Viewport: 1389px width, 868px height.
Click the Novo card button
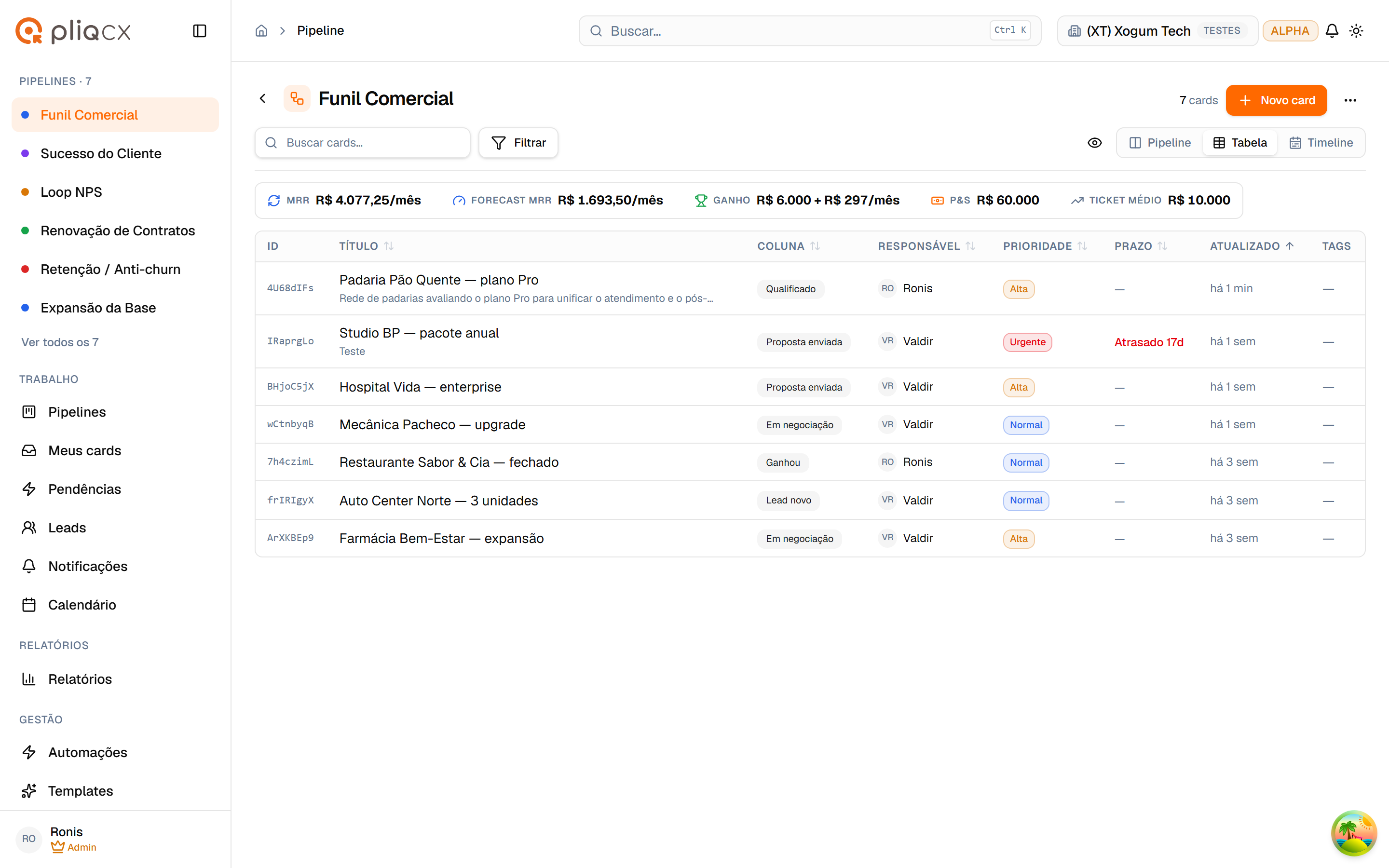[1276, 100]
